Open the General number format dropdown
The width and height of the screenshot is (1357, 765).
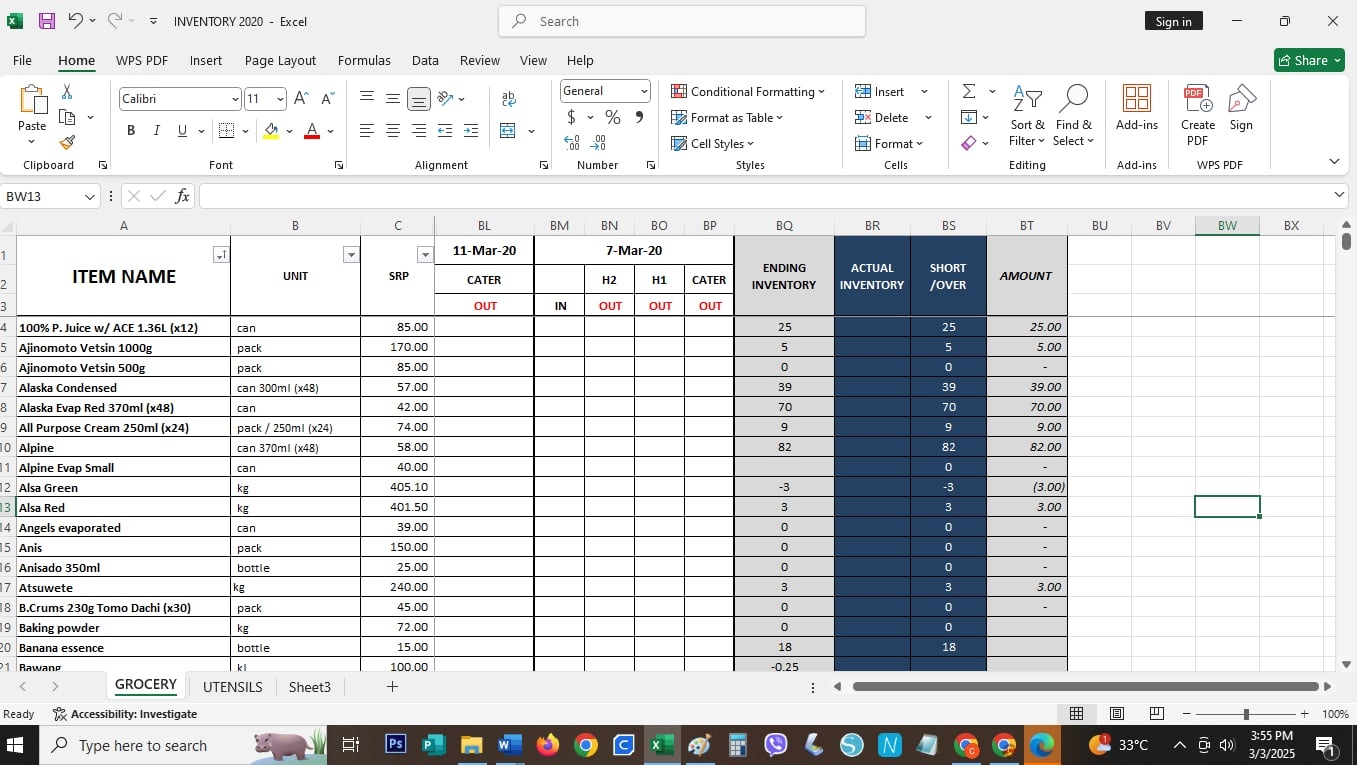point(644,91)
